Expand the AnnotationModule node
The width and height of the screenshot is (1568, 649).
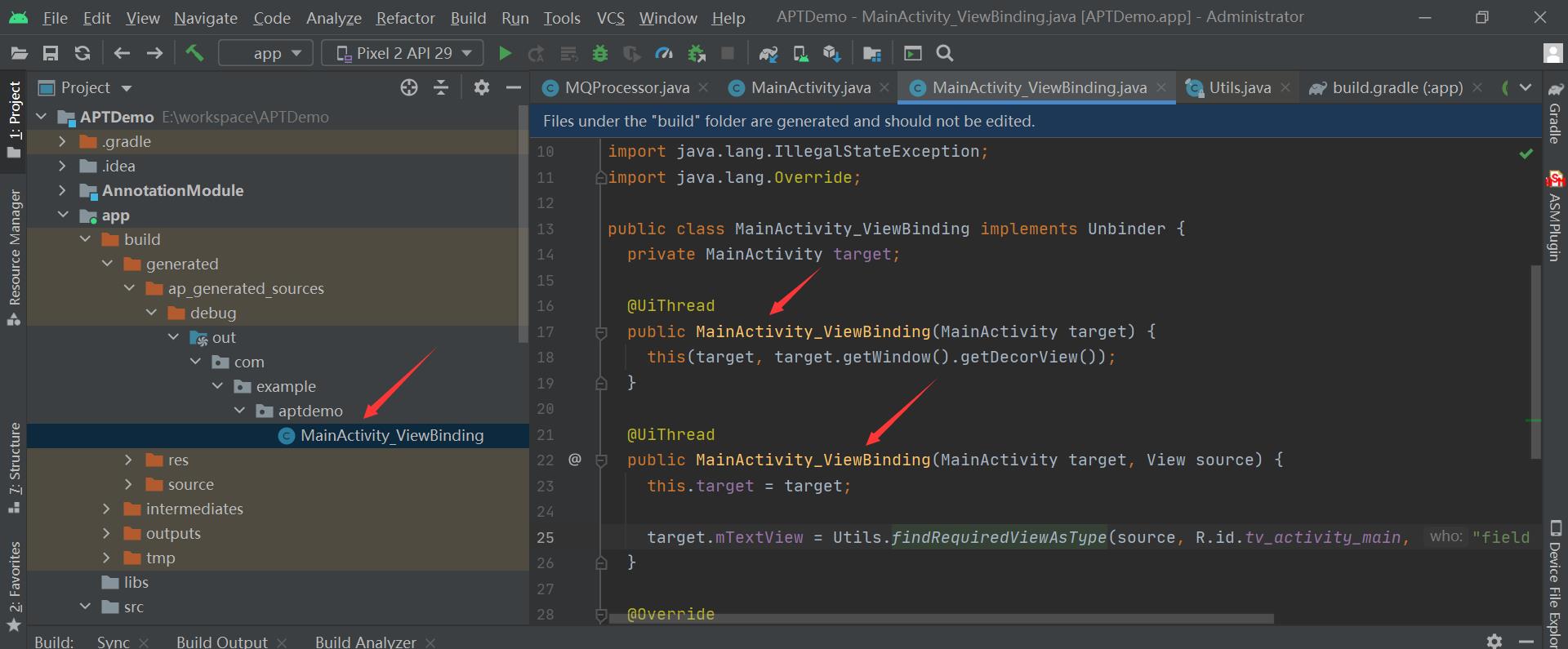[62, 190]
